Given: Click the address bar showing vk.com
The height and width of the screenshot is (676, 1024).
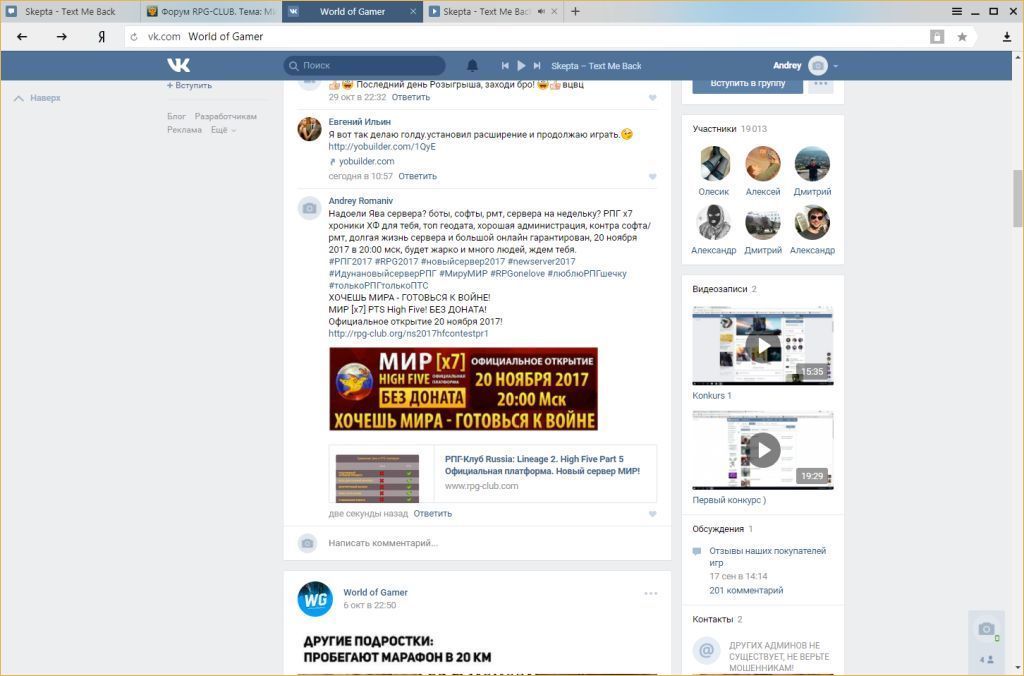Looking at the screenshot, I should (522, 37).
